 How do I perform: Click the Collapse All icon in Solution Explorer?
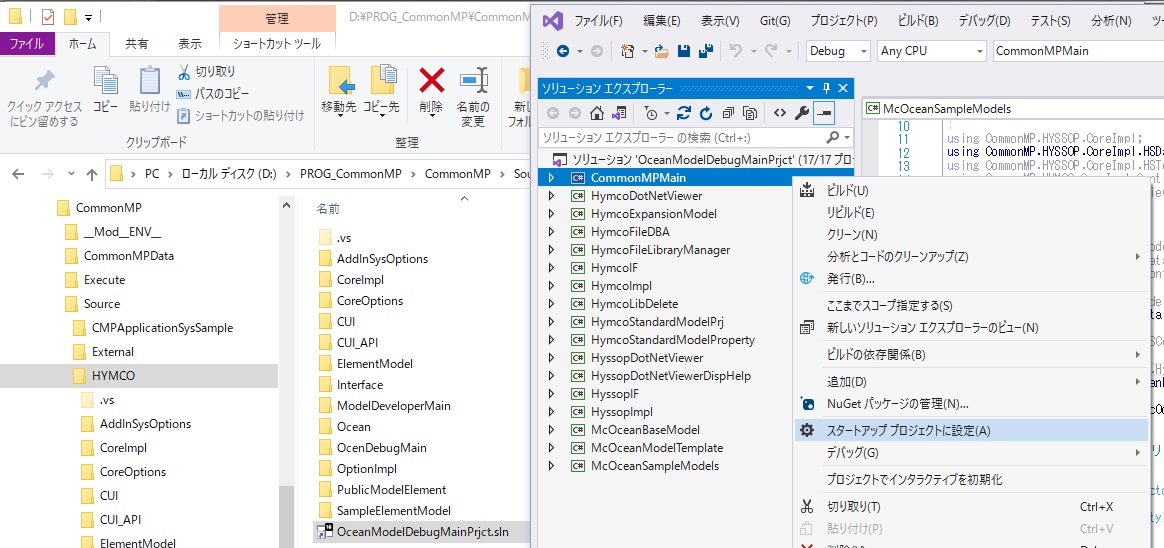(729, 113)
